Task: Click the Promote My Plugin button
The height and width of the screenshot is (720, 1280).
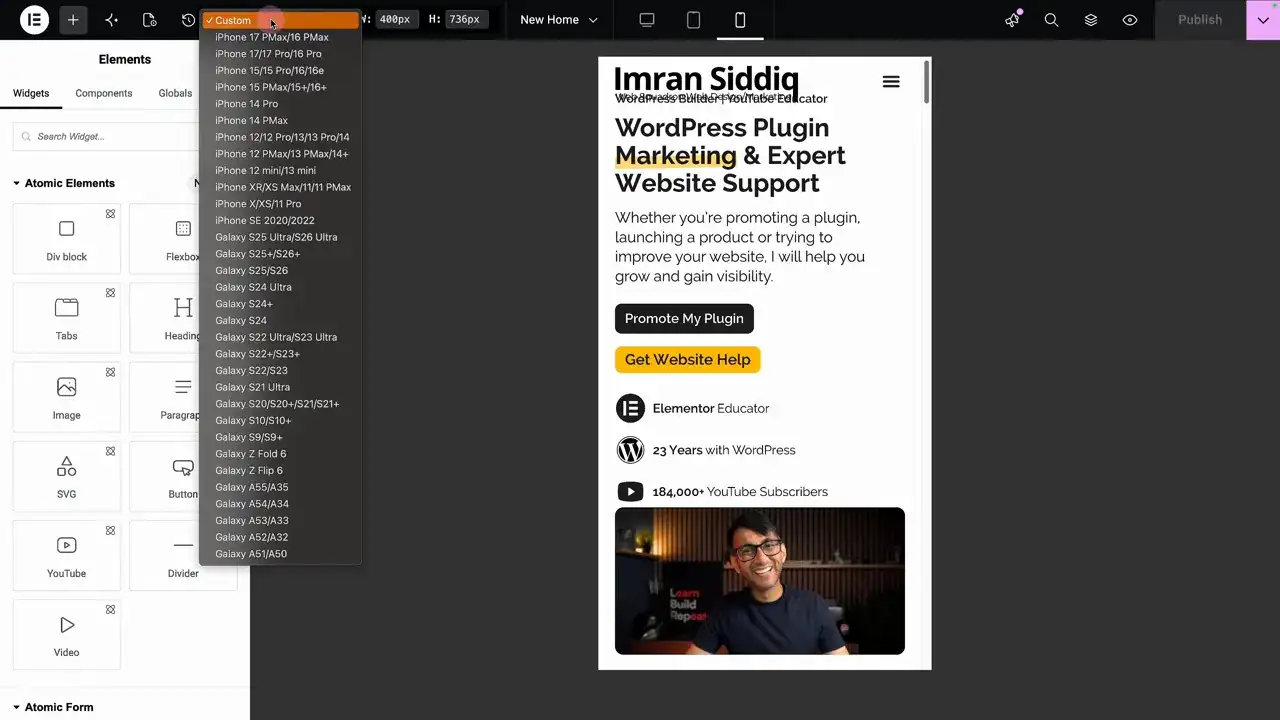Action: (x=684, y=318)
